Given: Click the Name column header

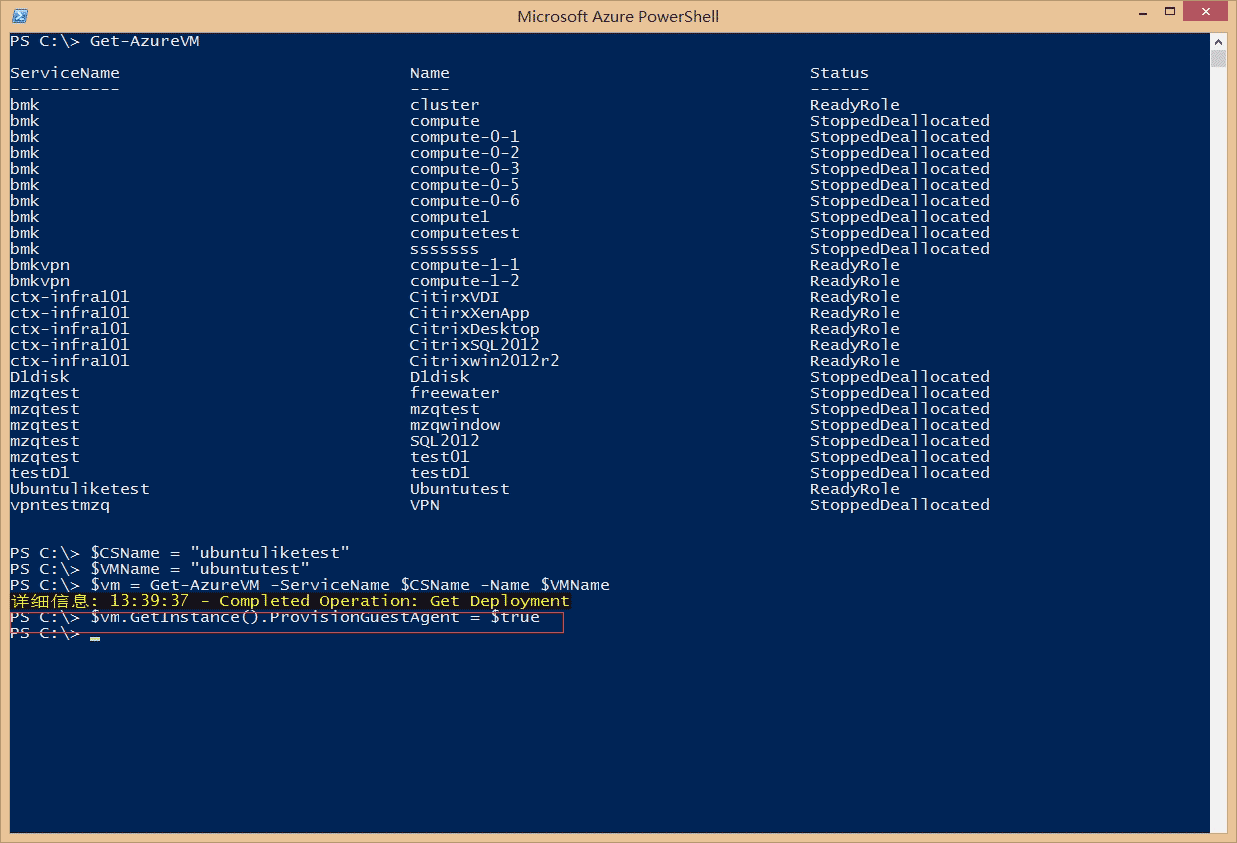Looking at the screenshot, I should tap(430, 73).
